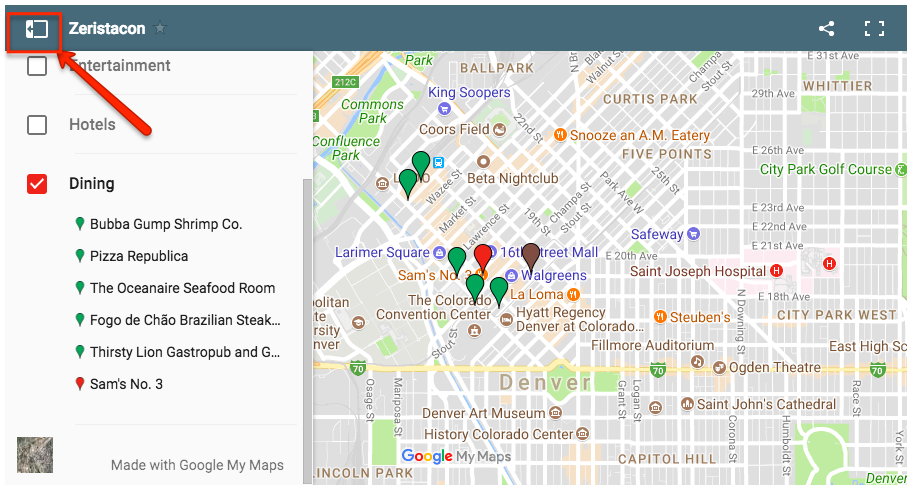This screenshot has height=493, width=914.
Task: Click Steuben's restaurant icon
Action: pyautogui.click(x=660, y=317)
